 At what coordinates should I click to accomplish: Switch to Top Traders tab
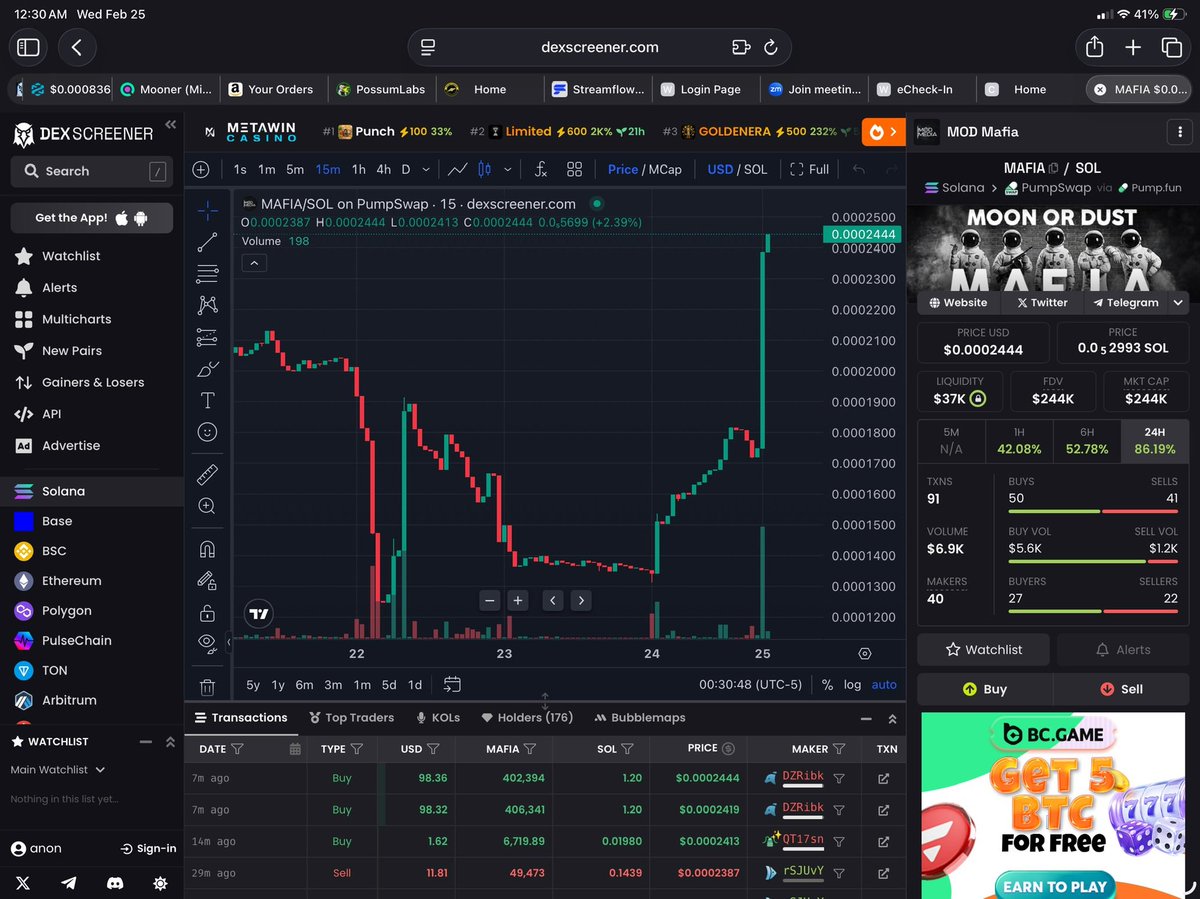tap(352, 717)
